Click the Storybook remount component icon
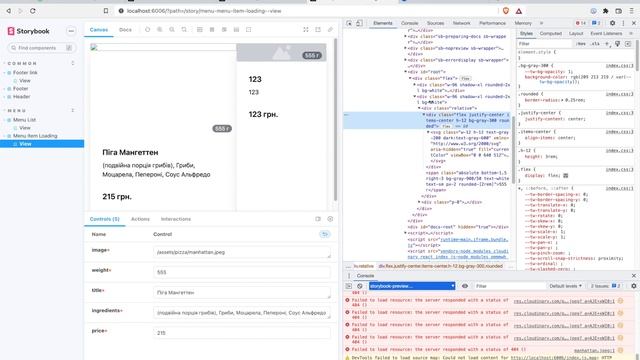Viewport: 640px width, 360px height. 147,29
